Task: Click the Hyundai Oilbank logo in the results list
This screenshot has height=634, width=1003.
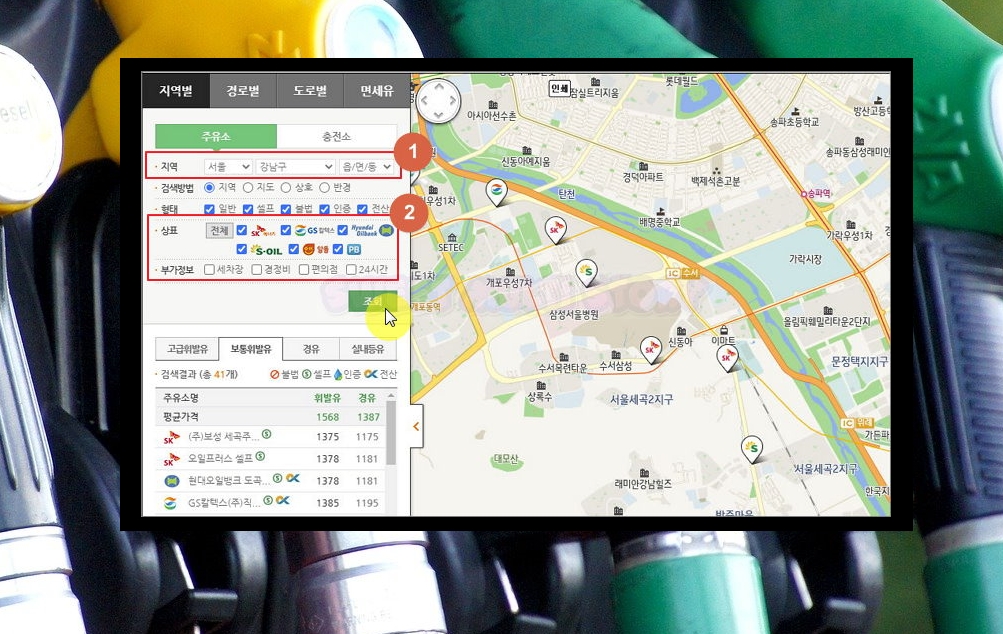Action: coord(171,481)
